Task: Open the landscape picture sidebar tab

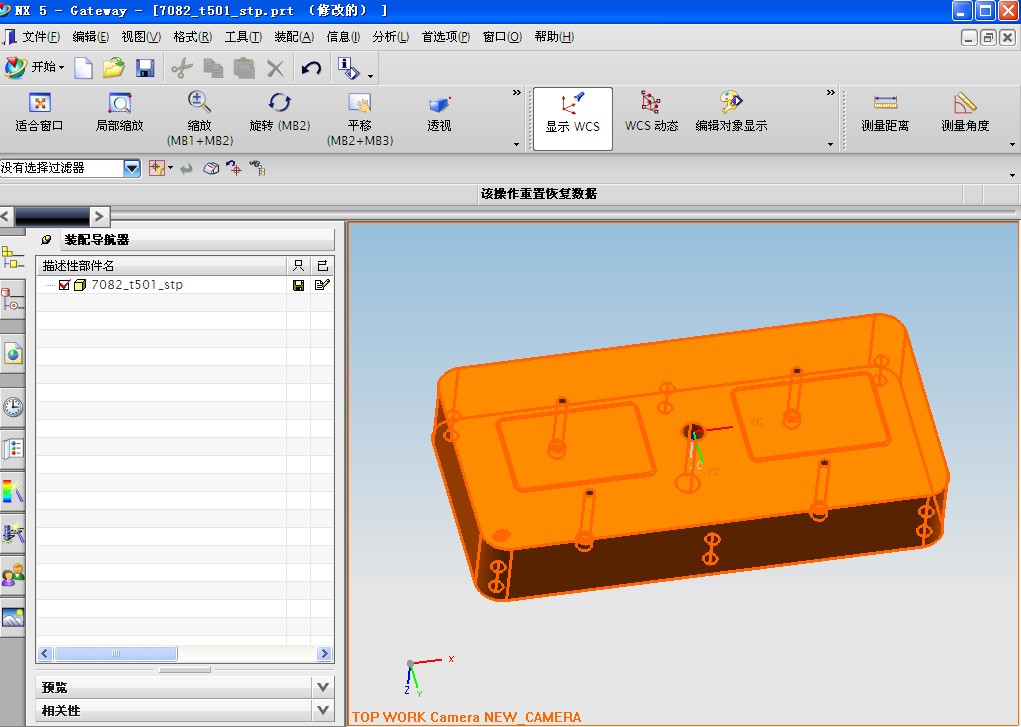Action: [x=12, y=617]
